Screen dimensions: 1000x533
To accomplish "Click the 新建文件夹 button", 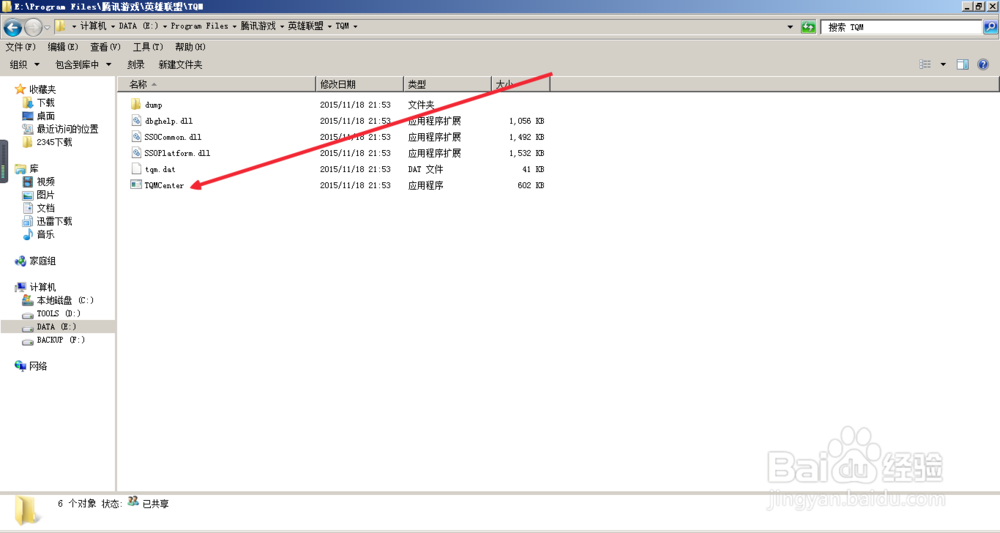I will (180, 64).
